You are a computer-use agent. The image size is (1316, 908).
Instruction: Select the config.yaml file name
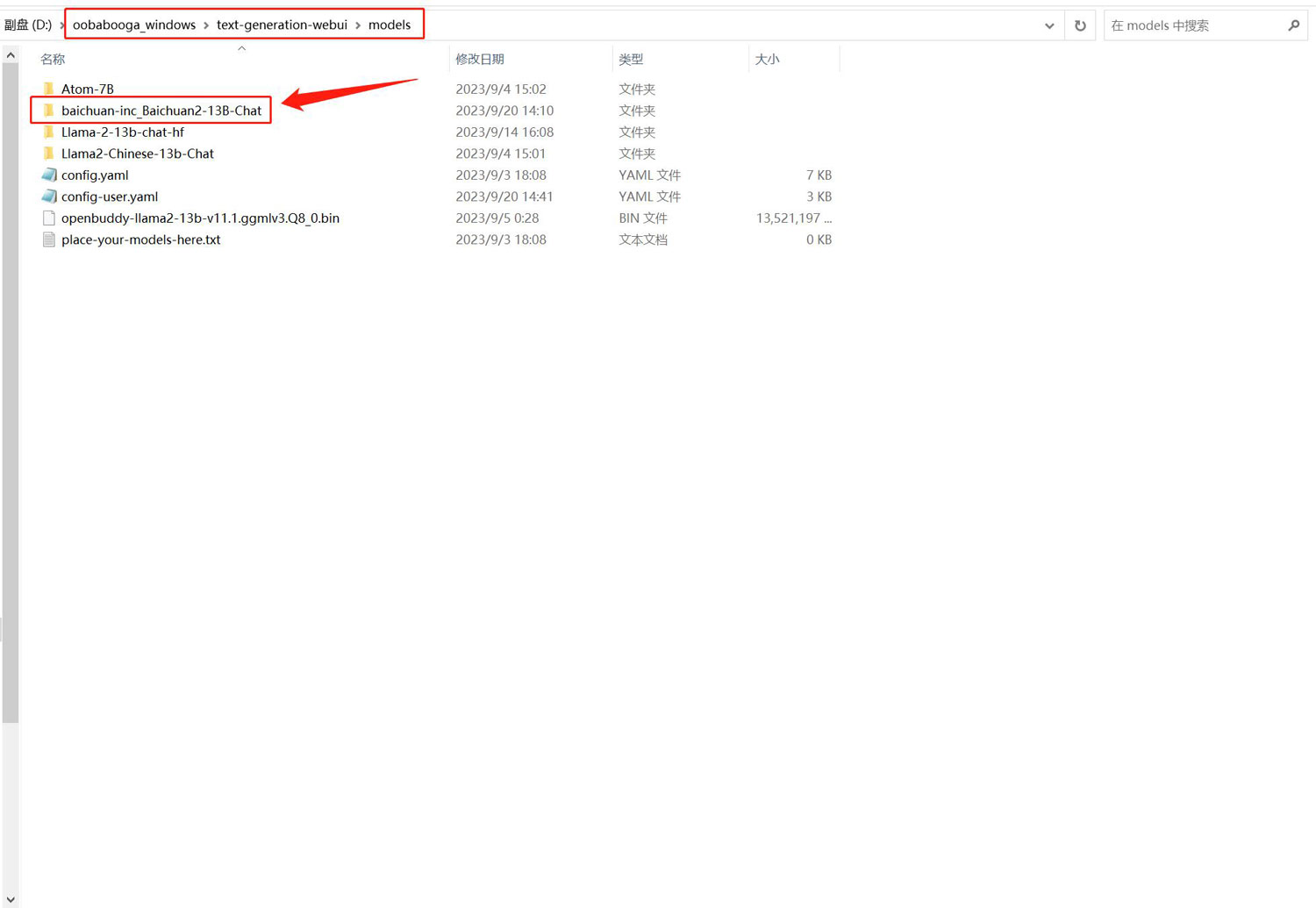(95, 175)
